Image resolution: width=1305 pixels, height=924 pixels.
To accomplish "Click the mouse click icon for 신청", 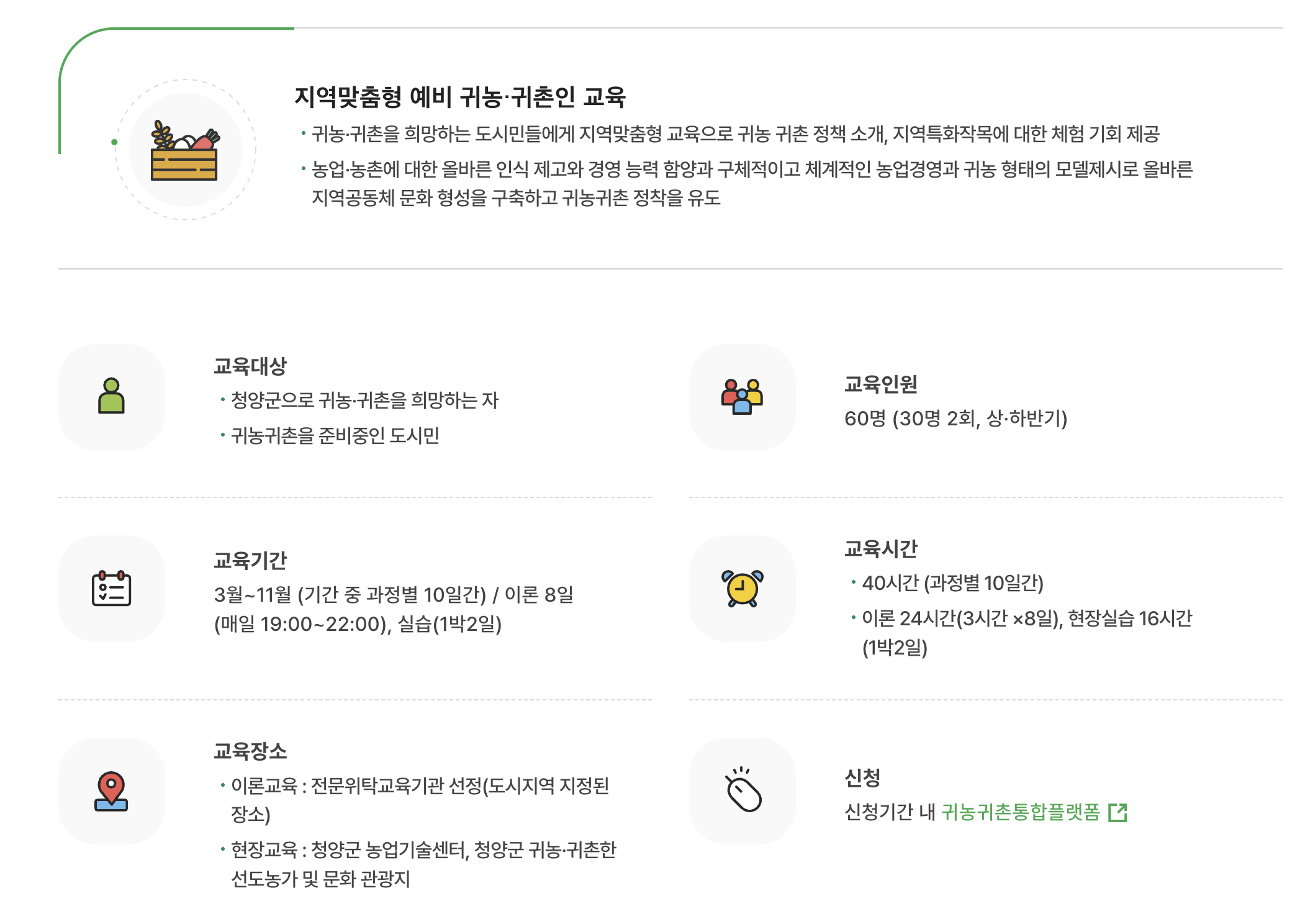I will (743, 790).
